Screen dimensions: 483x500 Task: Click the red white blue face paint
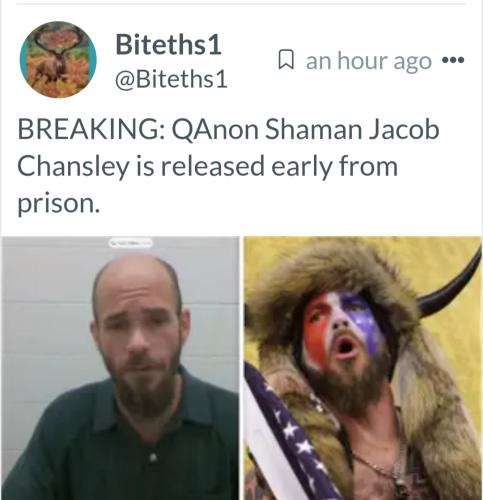[340, 328]
